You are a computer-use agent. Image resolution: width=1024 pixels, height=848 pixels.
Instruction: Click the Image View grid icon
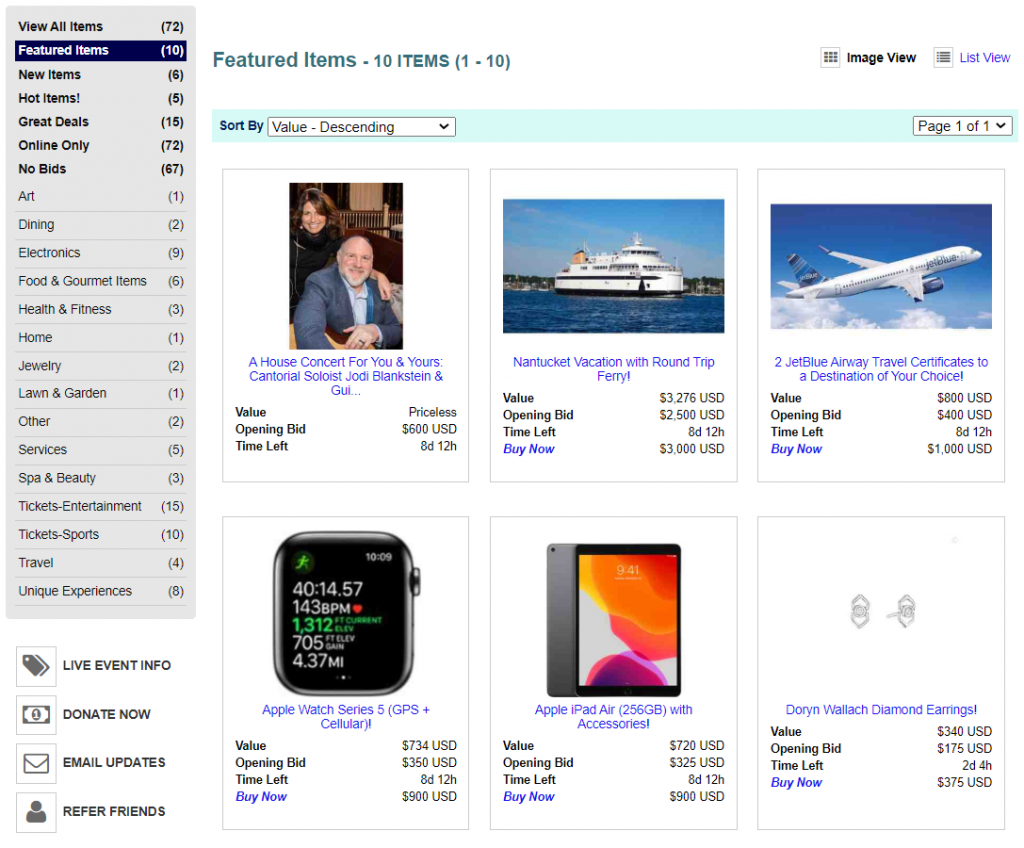(x=830, y=57)
